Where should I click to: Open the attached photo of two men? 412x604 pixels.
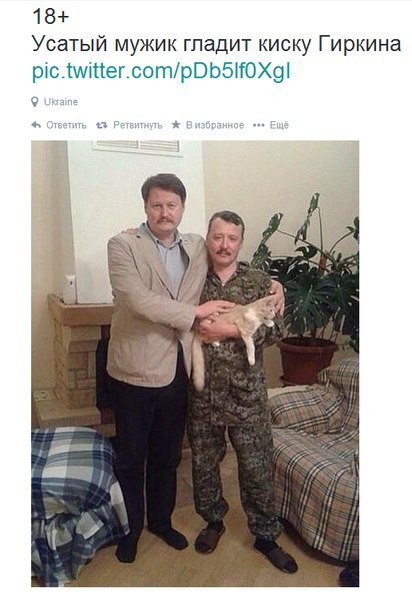pyautogui.click(x=195, y=363)
